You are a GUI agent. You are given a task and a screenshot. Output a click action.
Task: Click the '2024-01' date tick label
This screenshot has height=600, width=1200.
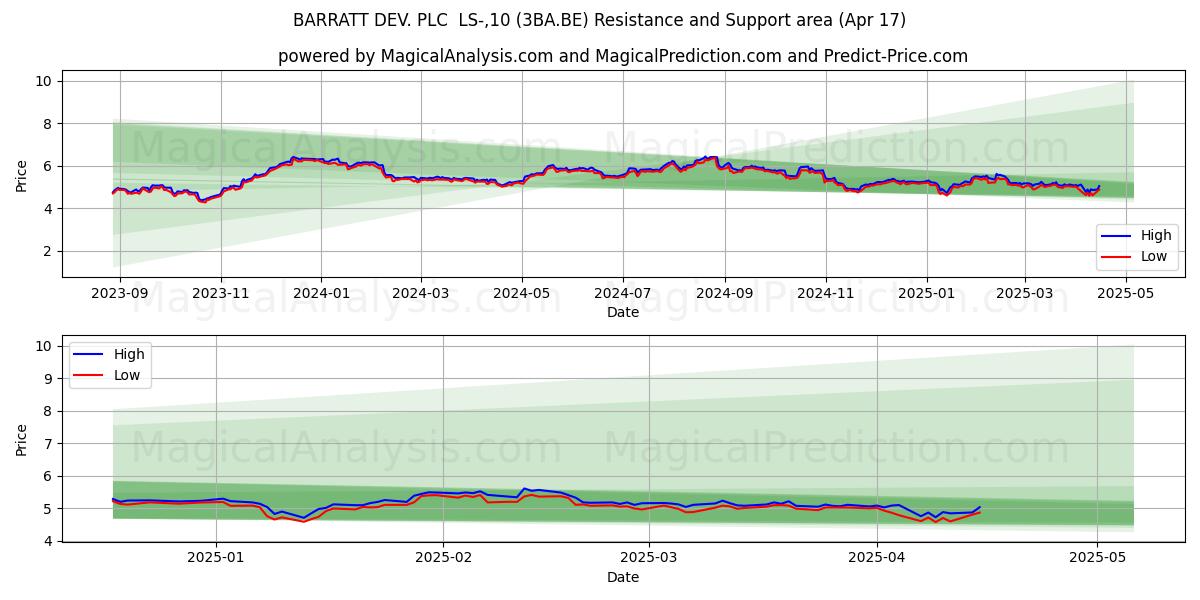click(x=321, y=295)
